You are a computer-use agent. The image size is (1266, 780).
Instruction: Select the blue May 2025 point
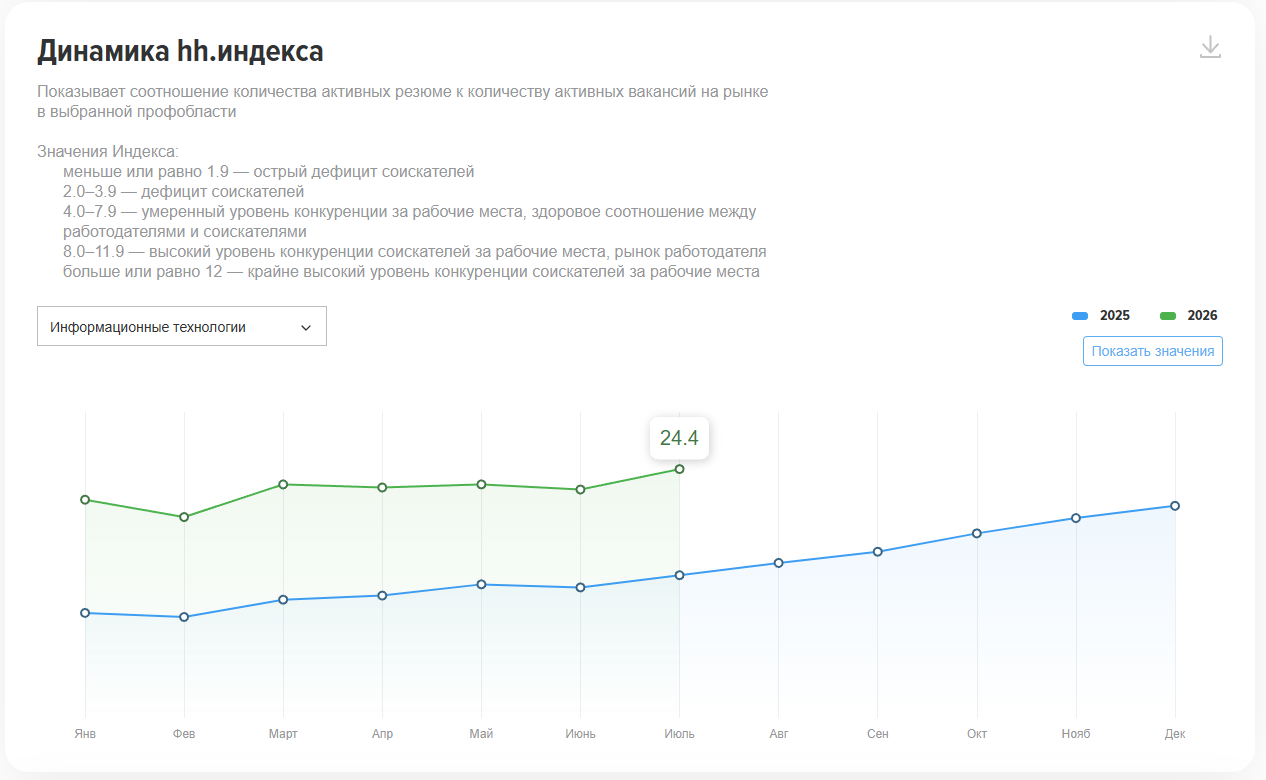(x=481, y=584)
